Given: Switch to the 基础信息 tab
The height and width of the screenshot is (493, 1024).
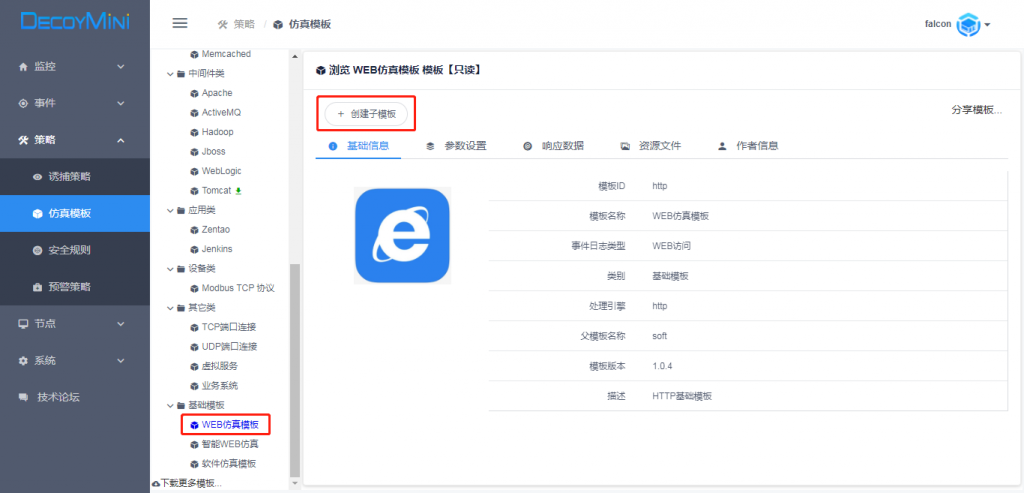Looking at the screenshot, I should click(x=359, y=146).
